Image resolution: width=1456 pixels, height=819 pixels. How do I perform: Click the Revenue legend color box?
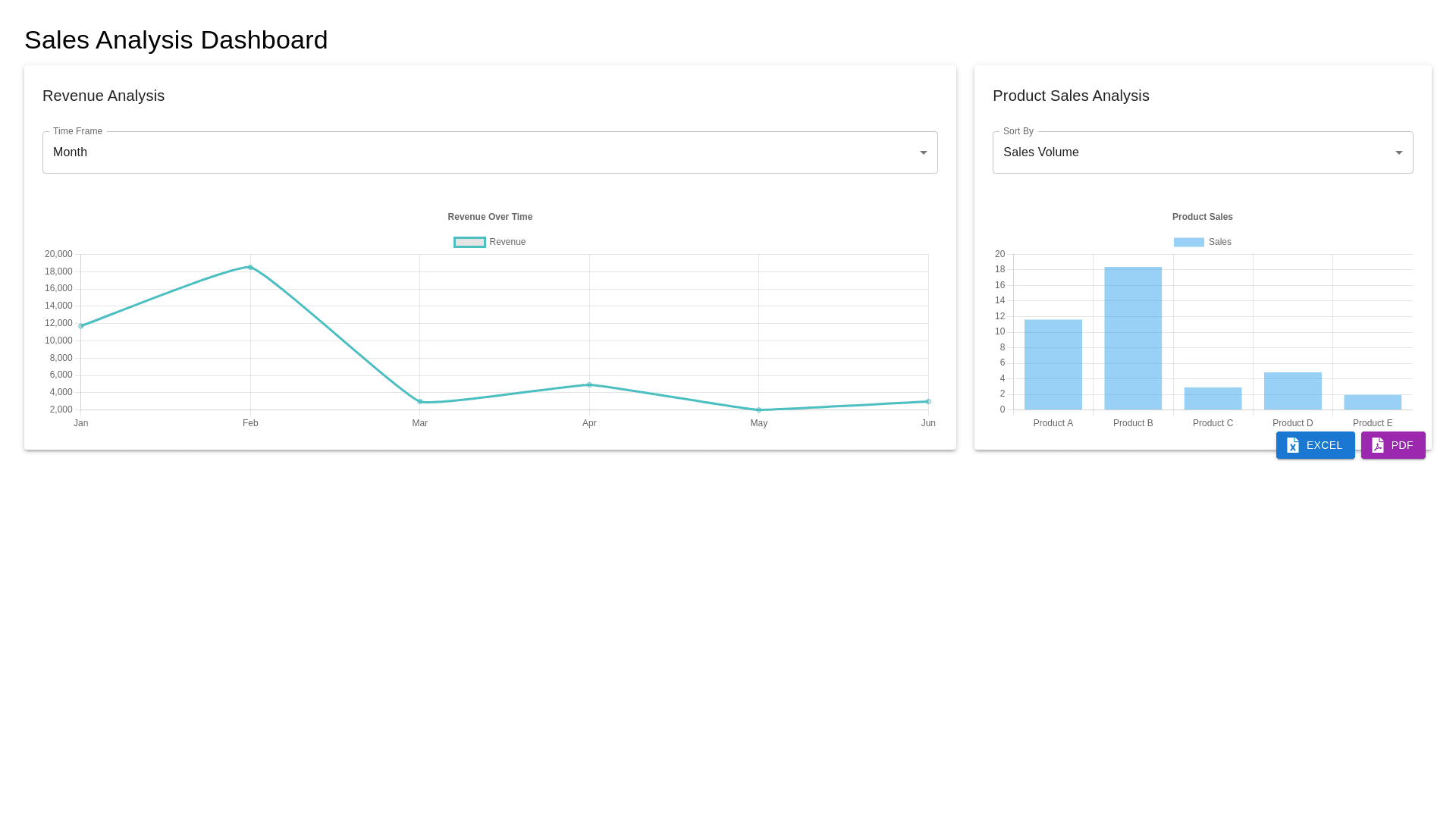click(469, 242)
